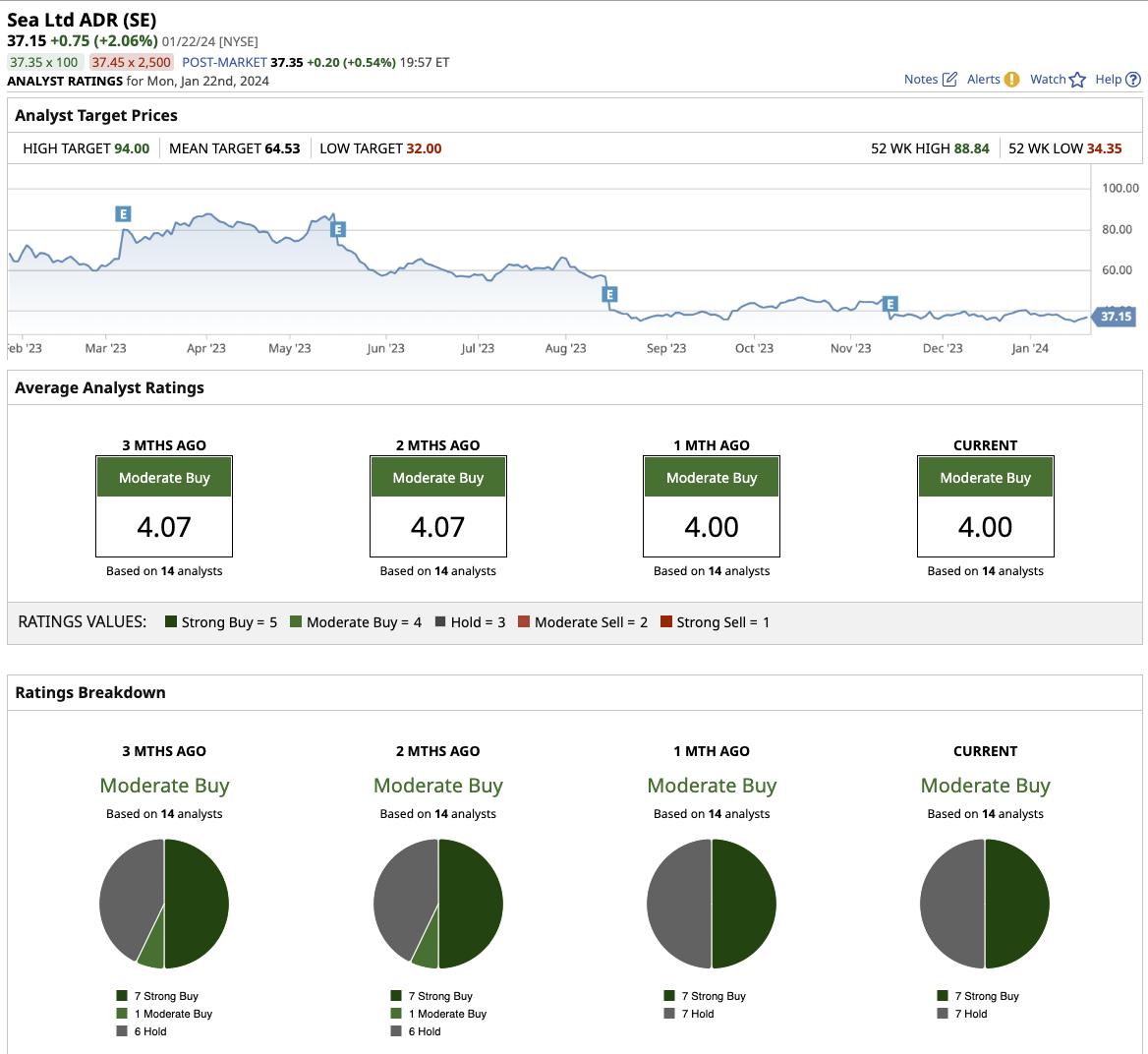Viewport: 1148px width, 1054px height.
Task: Click the Watch star icon
Action: [x=1077, y=80]
